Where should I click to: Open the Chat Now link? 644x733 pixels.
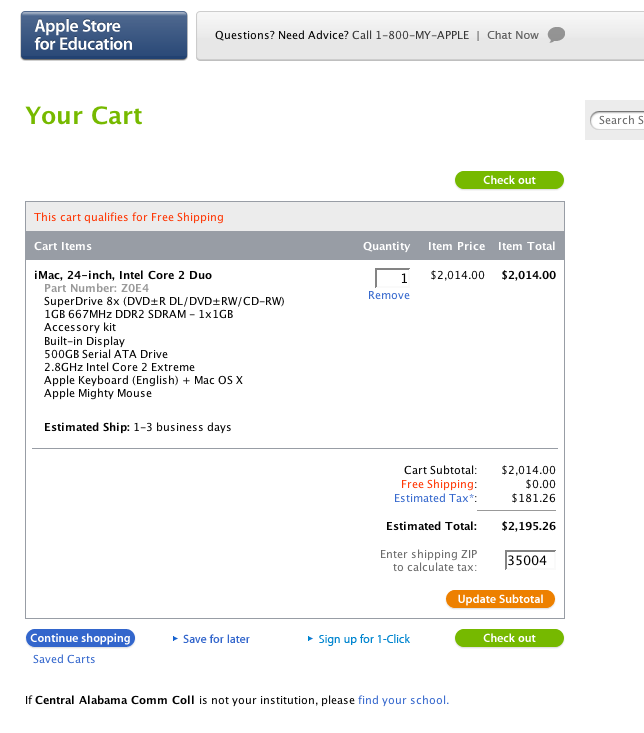pyautogui.click(x=512, y=35)
